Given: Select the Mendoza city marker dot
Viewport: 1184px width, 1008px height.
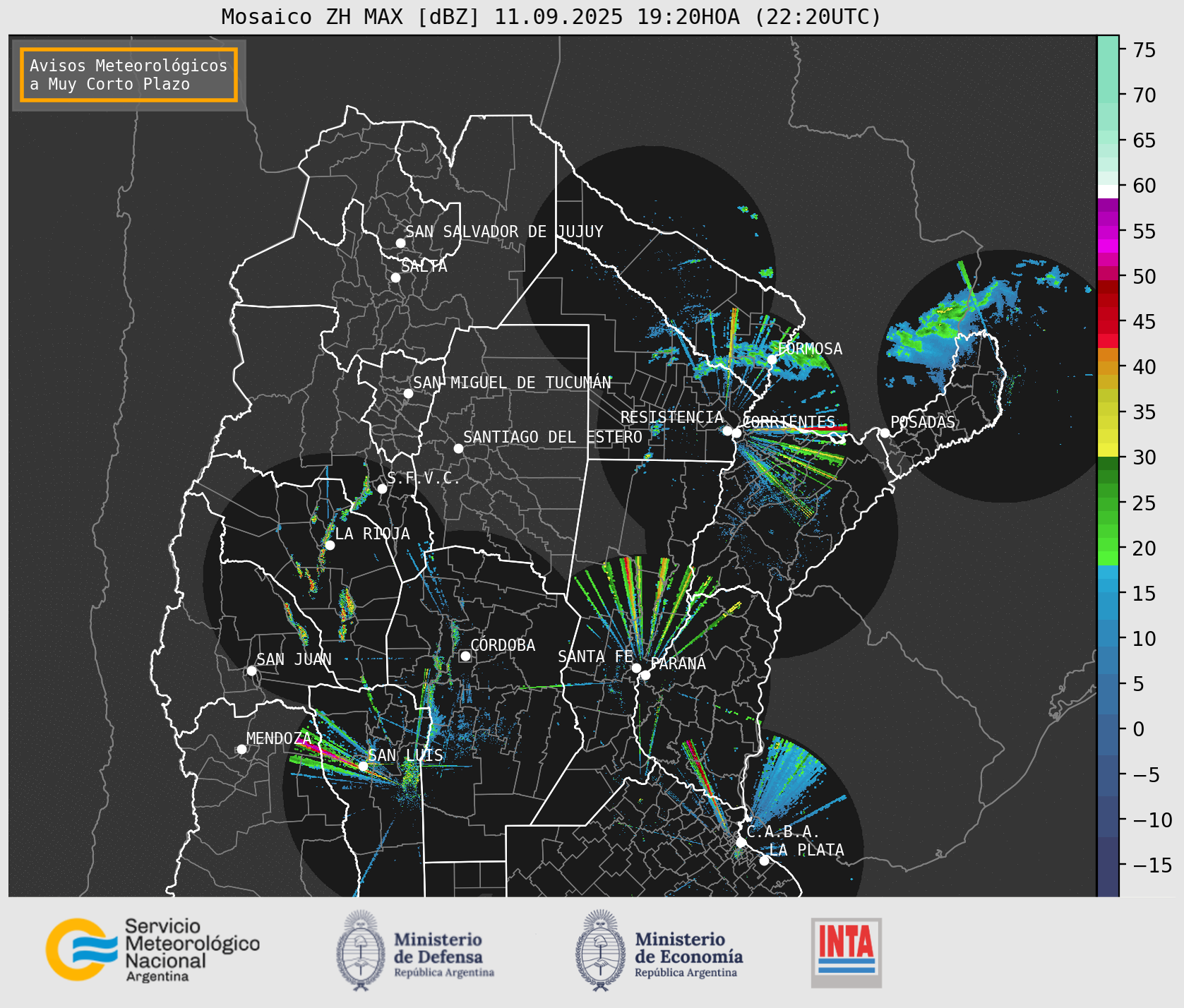Looking at the screenshot, I should tap(241, 749).
